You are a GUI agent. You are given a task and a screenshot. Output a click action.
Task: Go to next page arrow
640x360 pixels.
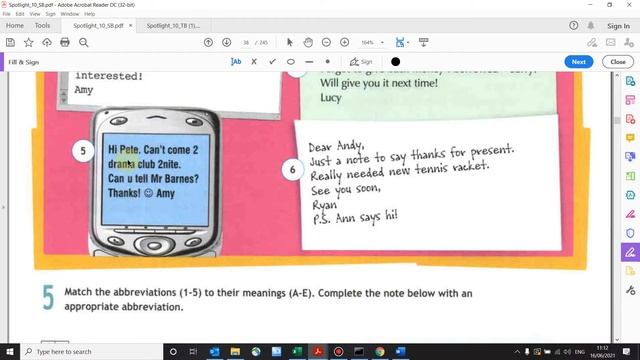tap(227, 42)
